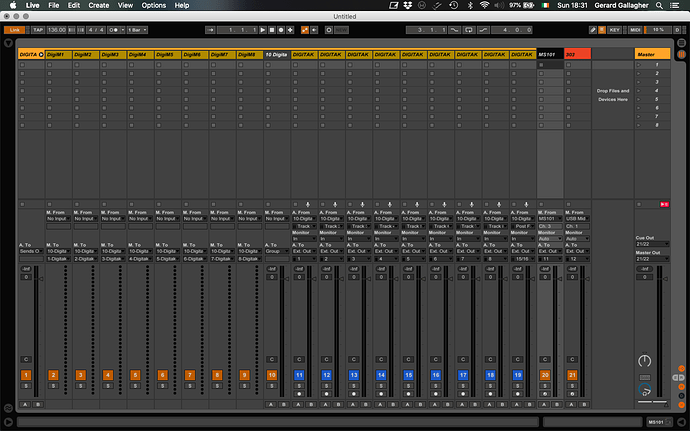Toggle track activator 11
690x431 pixels.
[299, 375]
